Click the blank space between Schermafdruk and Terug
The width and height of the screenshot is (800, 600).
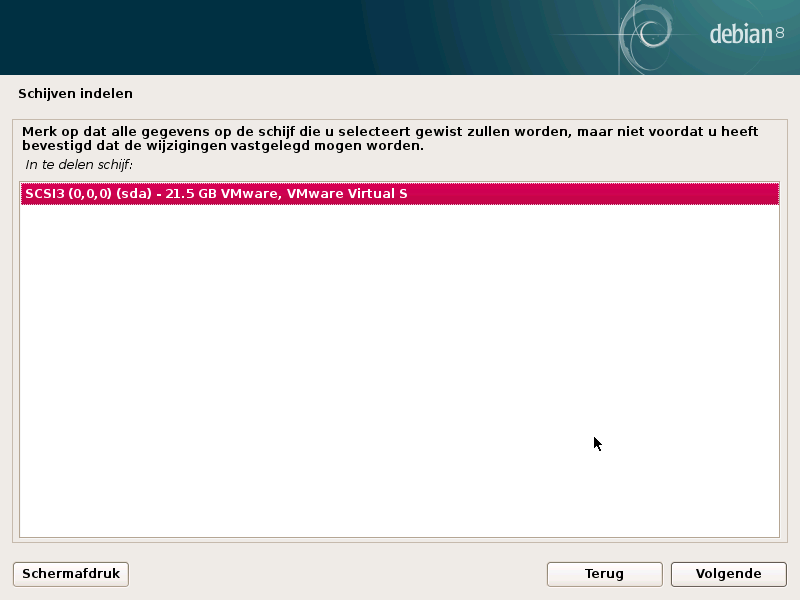click(340, 574)
